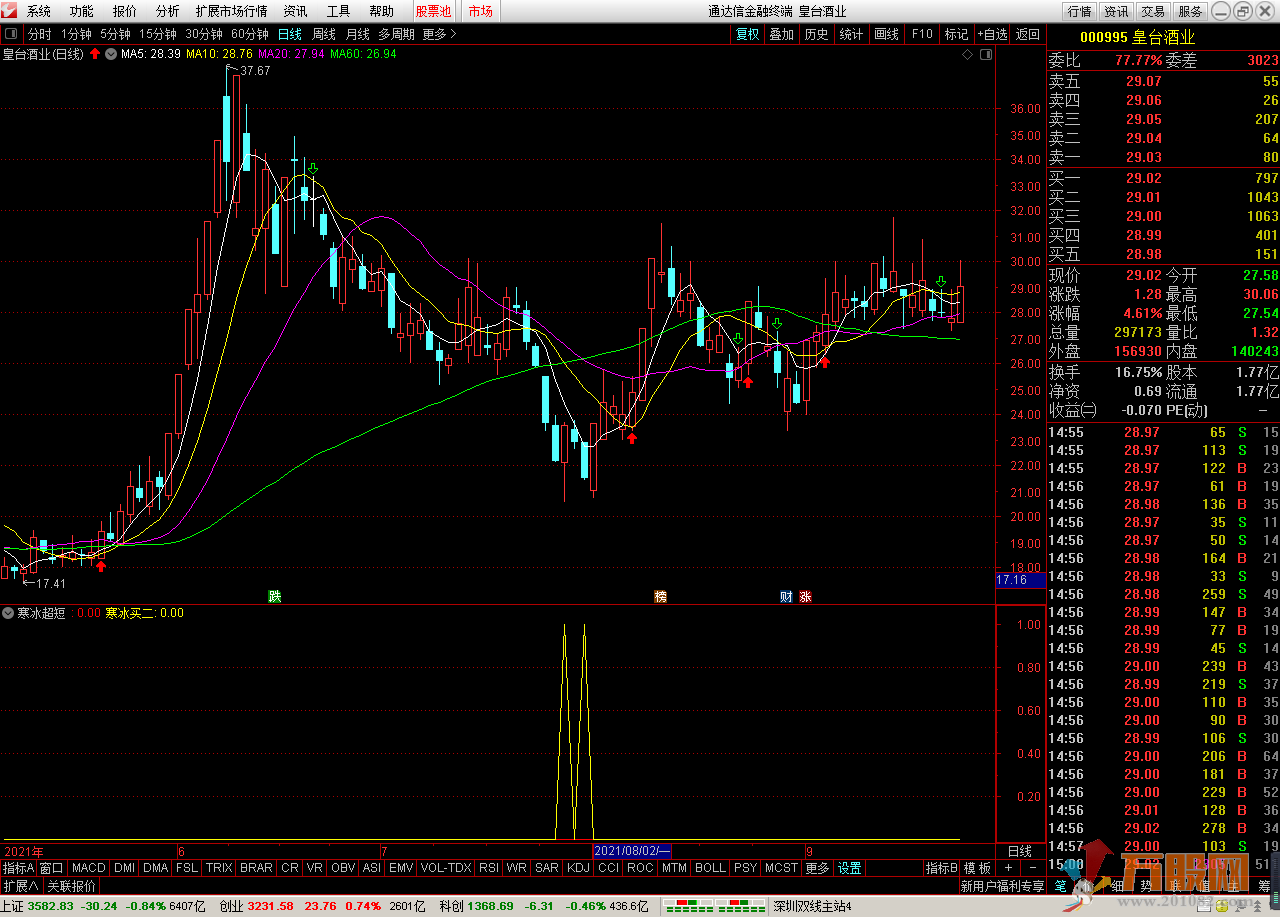Image resolution: width=1280 pixels, height=918 pixels.
Task: Select the 周线 weekly period
Action: pos(324,34)
